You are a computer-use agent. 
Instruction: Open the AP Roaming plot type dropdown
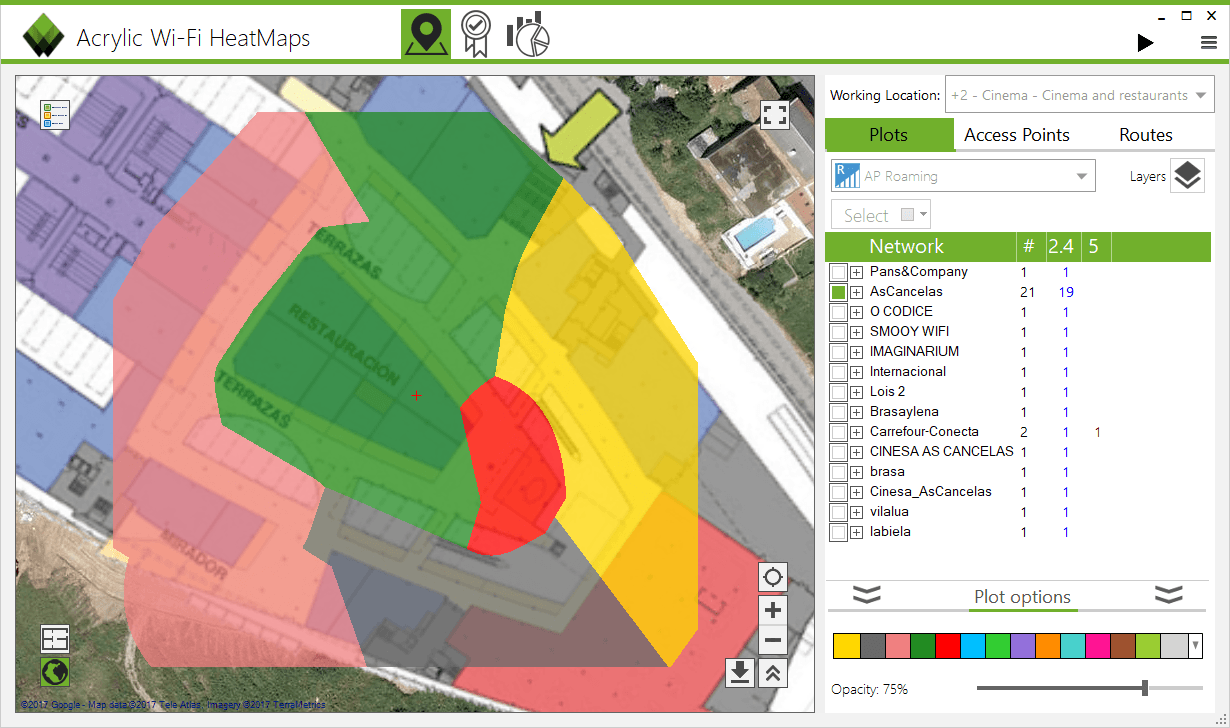[963, 176]
